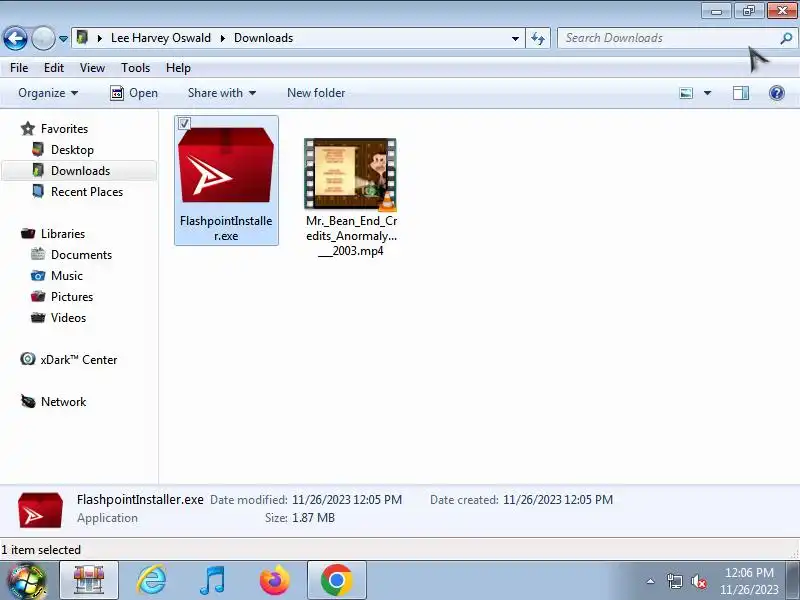This screenshot has width=800, height=600.
Task: Launch Firefox from taskbar
Action: (x=274, y=580)
